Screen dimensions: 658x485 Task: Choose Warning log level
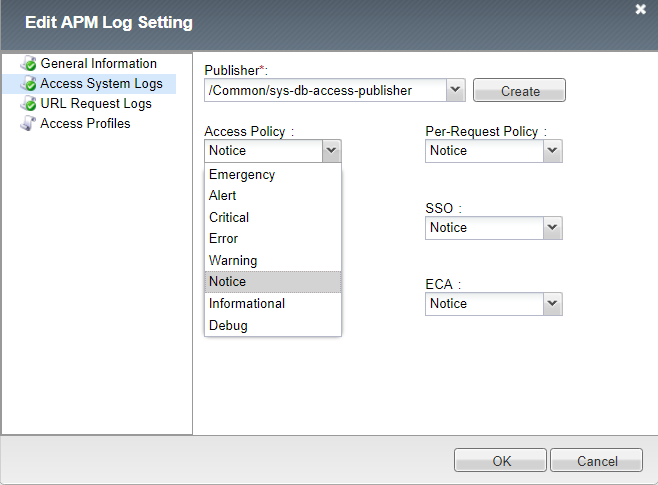(x=233, y=261)
